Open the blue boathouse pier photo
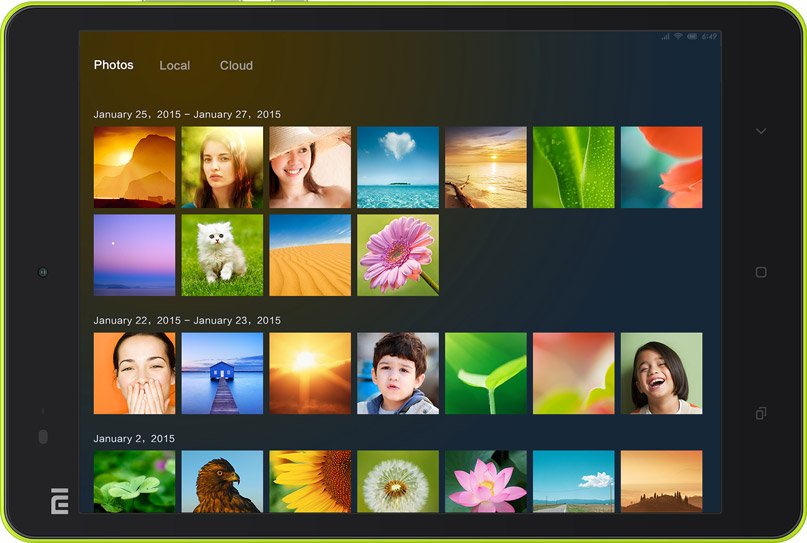Image resolution: width=807 pixels, height=543 pixels. [222, 373]
